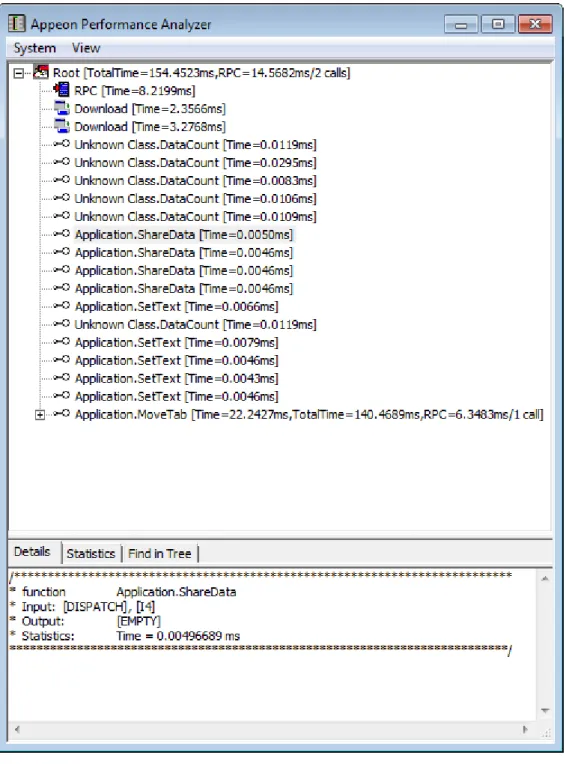Select first DataCount Time=0.0119ms row
Image resolution: width=566 pixels, height=764 pixels.
[195, 145]
